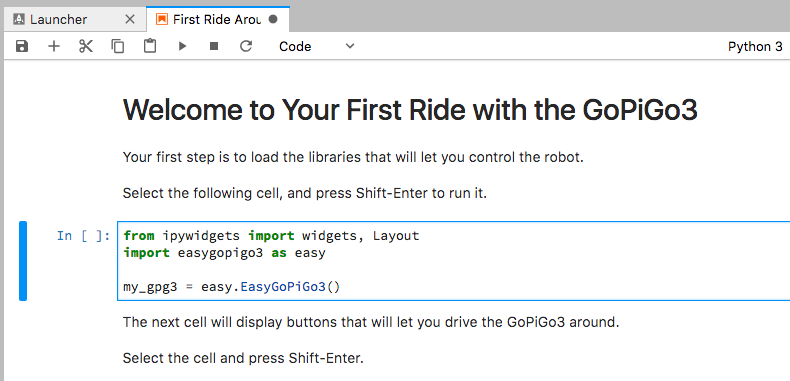Open the cell type Code dropdown
This screenshot has width=790, height=381.
pyautogui.click(x=317, y=46)
